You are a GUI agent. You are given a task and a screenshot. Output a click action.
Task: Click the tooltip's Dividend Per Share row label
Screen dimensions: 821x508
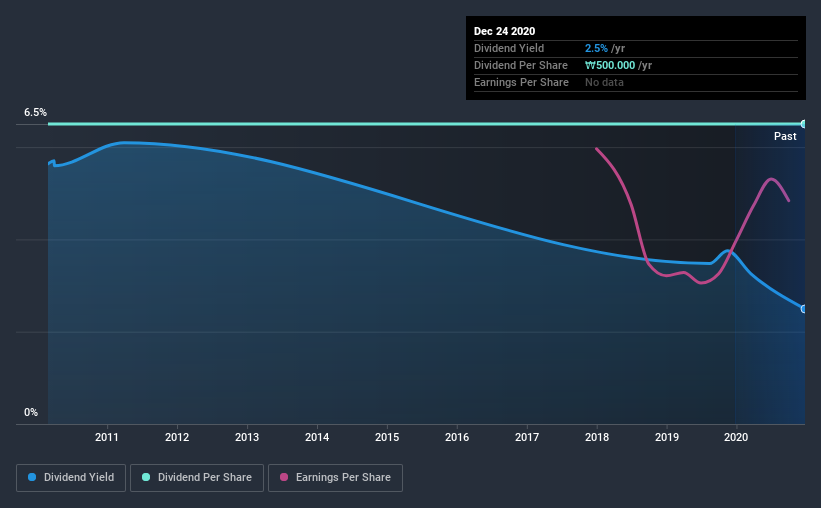520,65
